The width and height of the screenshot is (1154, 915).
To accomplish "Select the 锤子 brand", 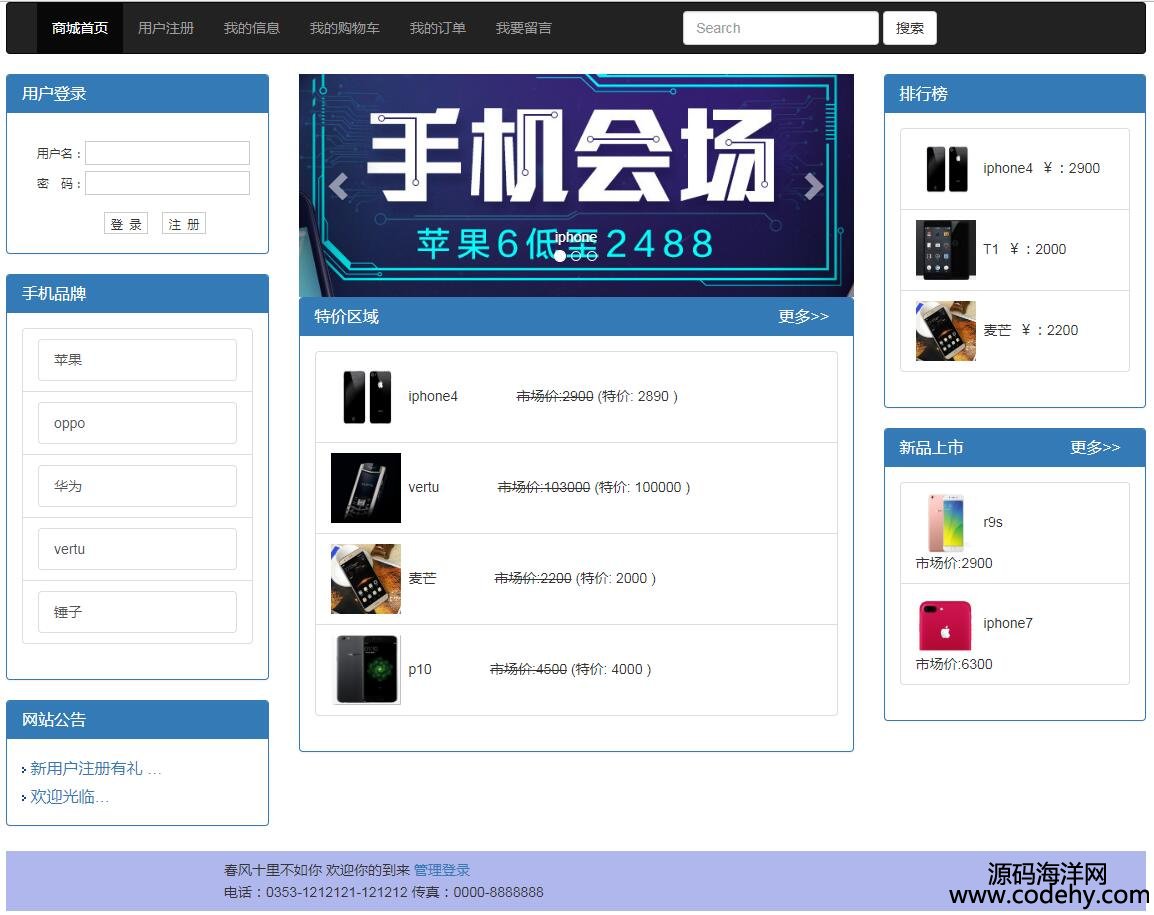I will [138, 612].
